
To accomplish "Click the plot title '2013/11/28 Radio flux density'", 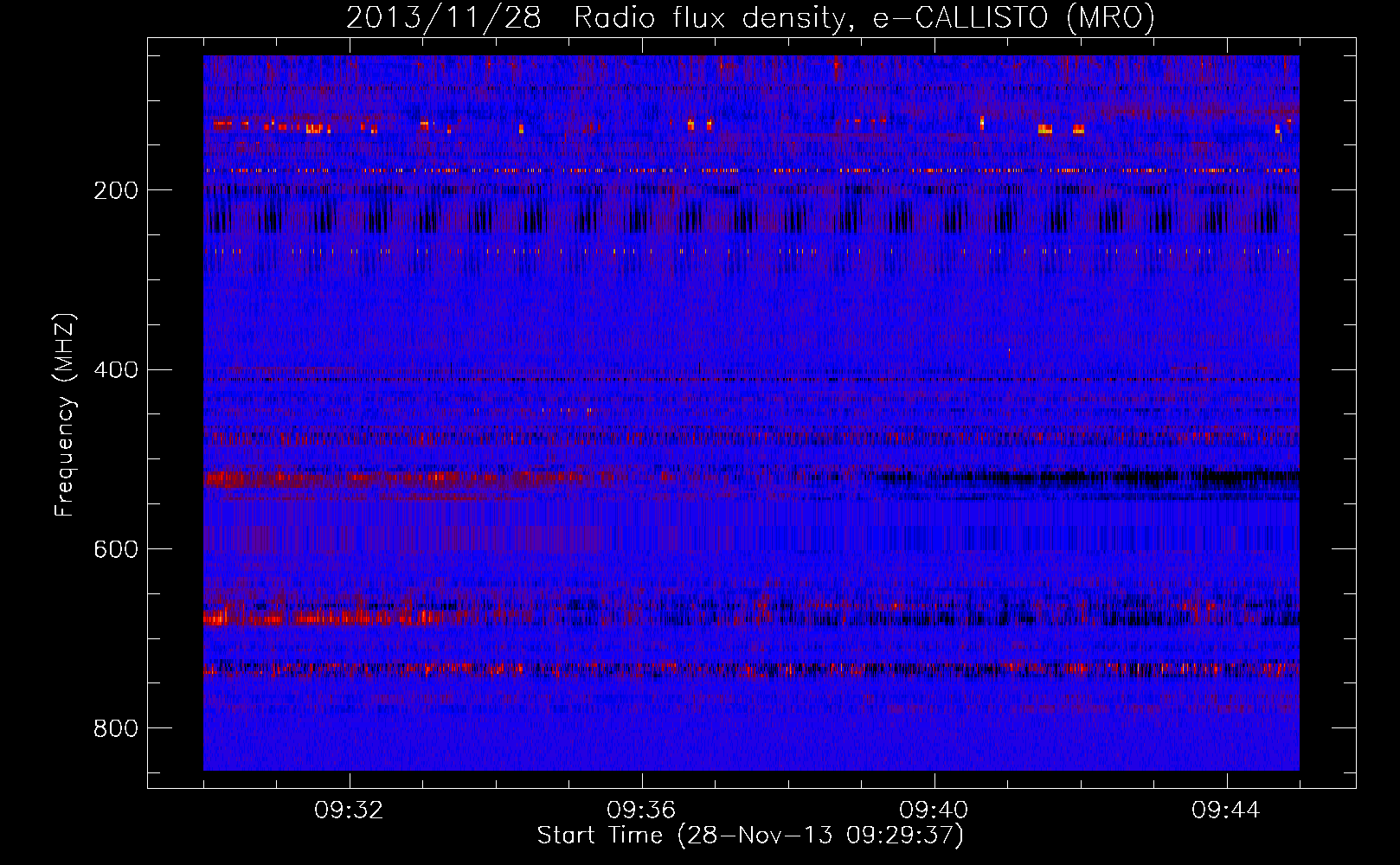I will [750, 17].
